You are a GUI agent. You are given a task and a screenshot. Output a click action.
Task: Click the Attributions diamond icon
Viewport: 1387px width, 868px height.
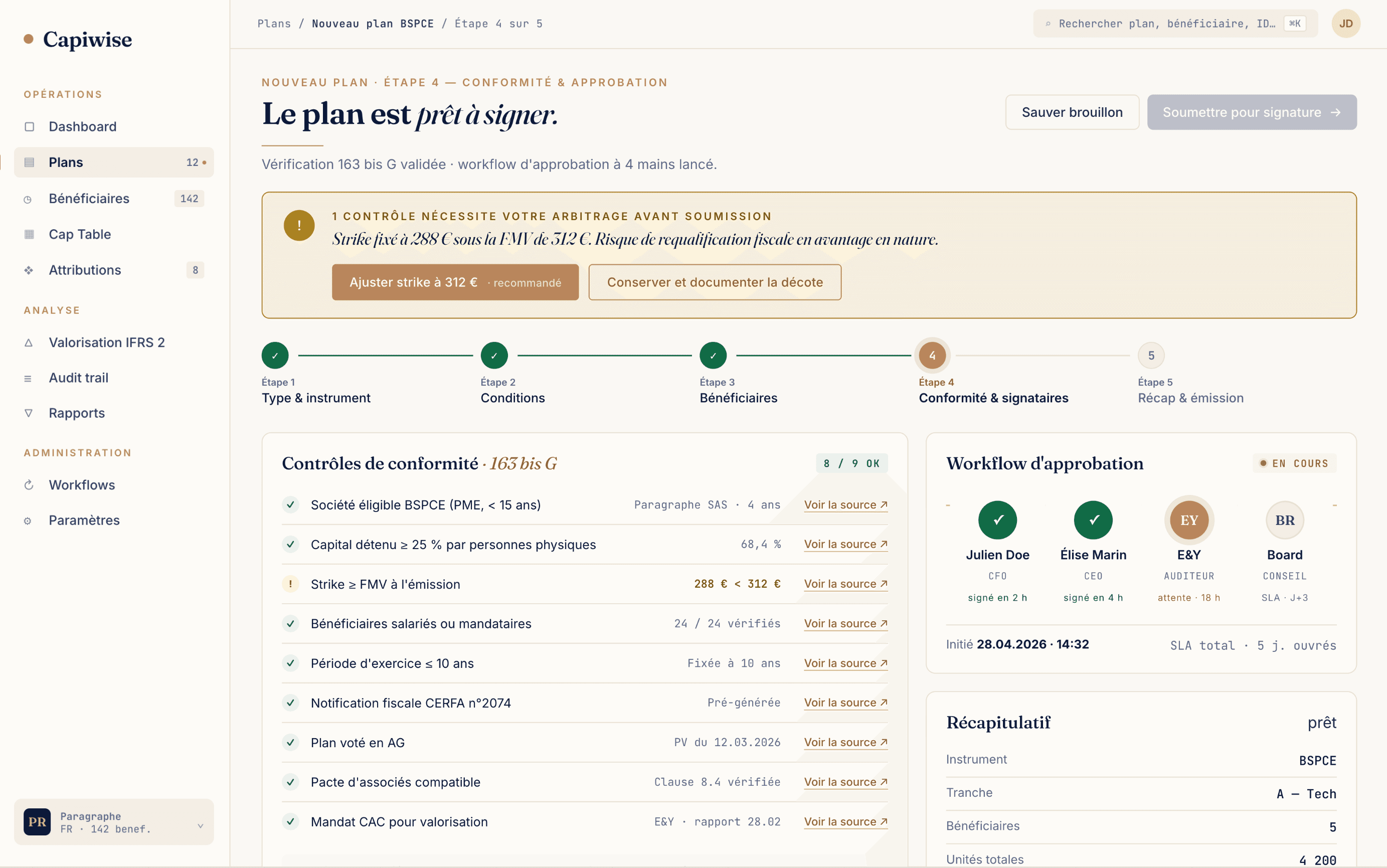29,270
